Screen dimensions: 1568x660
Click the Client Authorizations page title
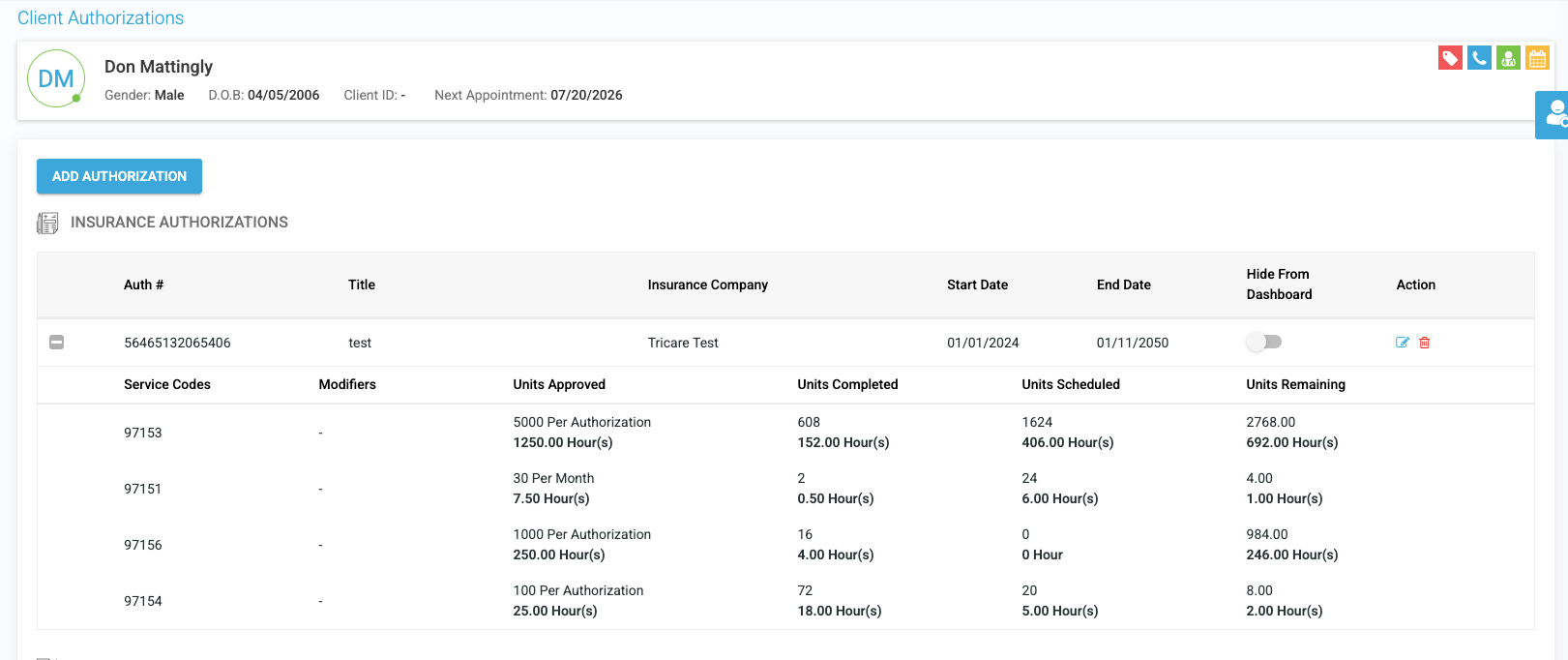tap(101, 17)
